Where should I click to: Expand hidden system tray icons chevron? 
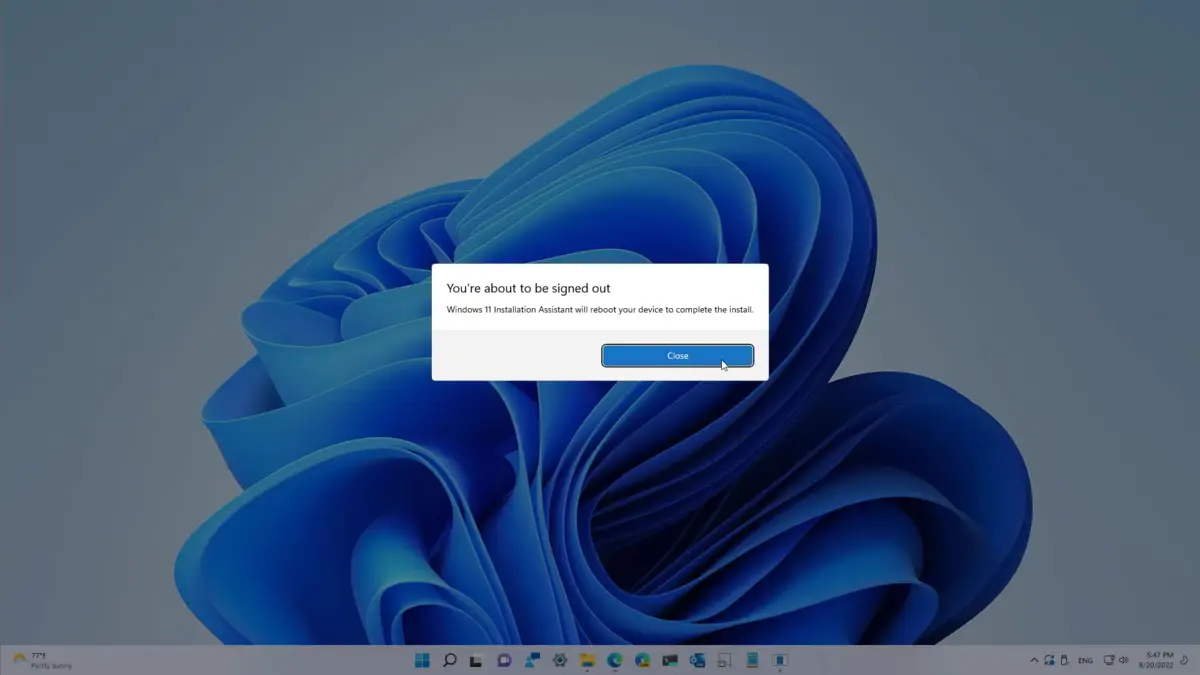tap(1034, 660)
